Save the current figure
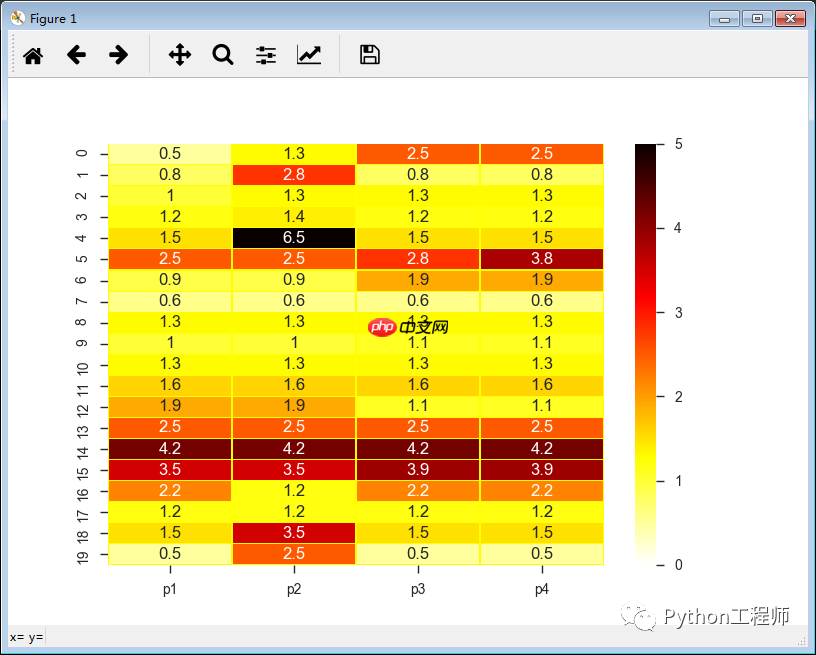This screenshot has height=655, width=816. (x=369, y=54)
